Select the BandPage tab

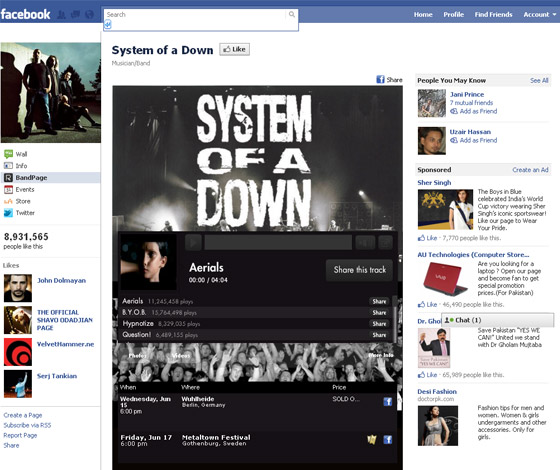[x=50, y=178]
